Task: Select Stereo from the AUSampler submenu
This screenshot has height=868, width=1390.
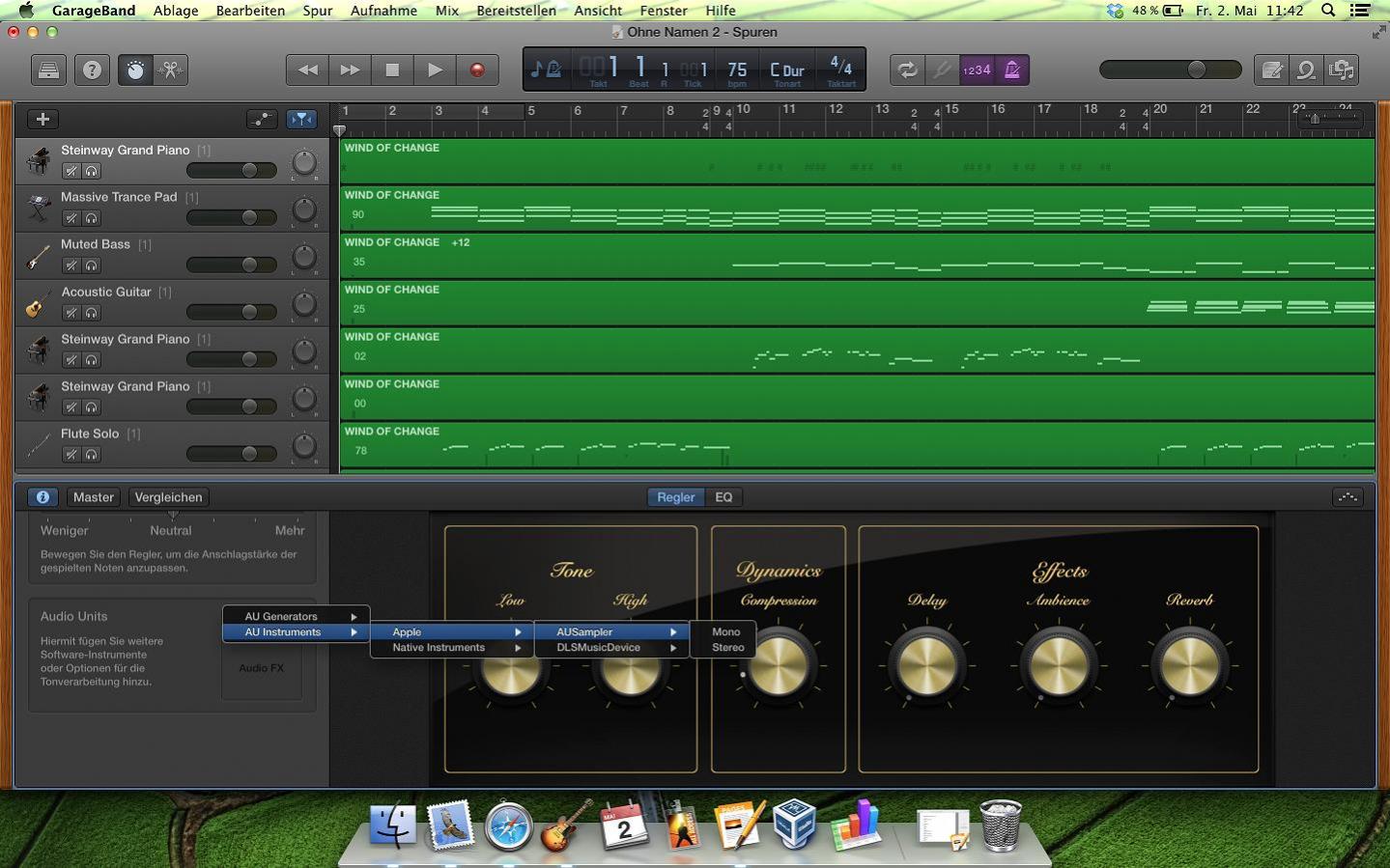Action: point(727,648)
